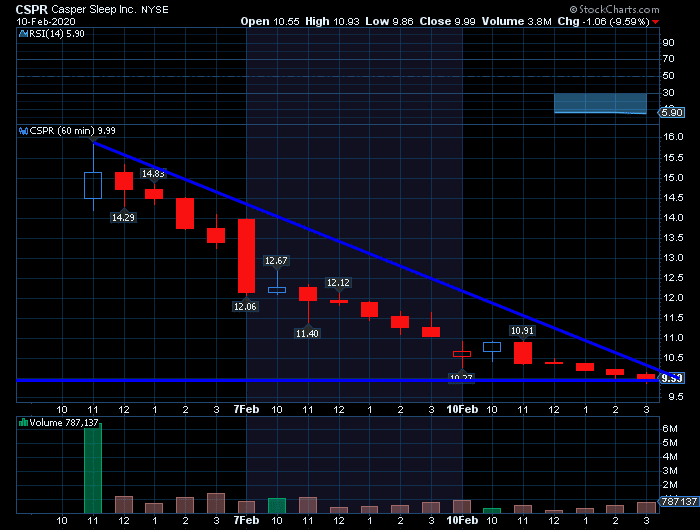Click the 6M volume axis label
This screenshot has width=700, height=530.
pos(670,429)
